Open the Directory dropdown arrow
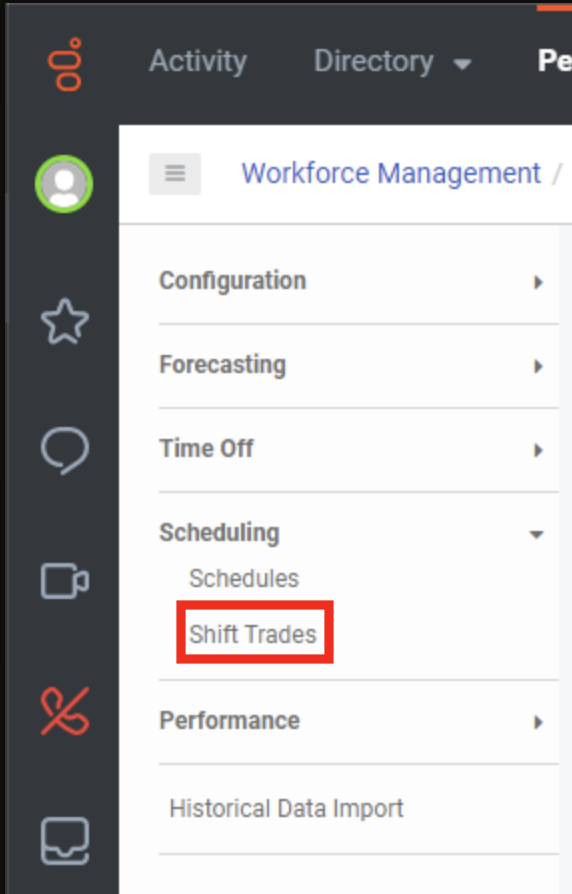The image size is (572, 894). pos(462,64)
